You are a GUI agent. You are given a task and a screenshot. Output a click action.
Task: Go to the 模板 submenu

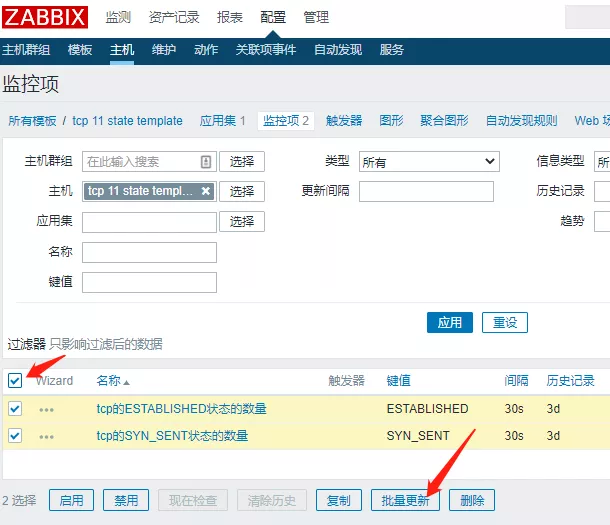pos(80,50)
